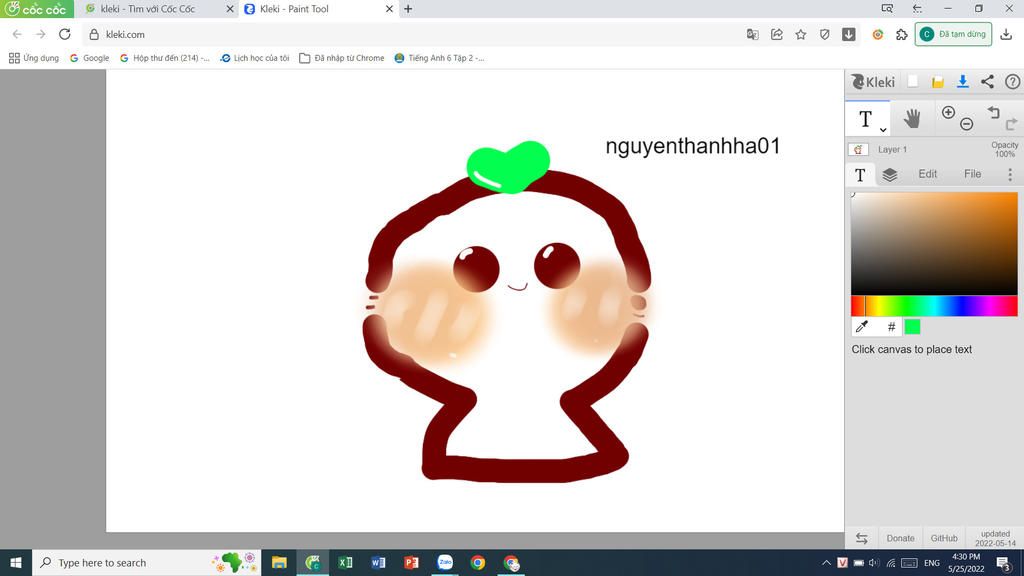Open the Lịch học của tôi bookmark

point(255,58)
